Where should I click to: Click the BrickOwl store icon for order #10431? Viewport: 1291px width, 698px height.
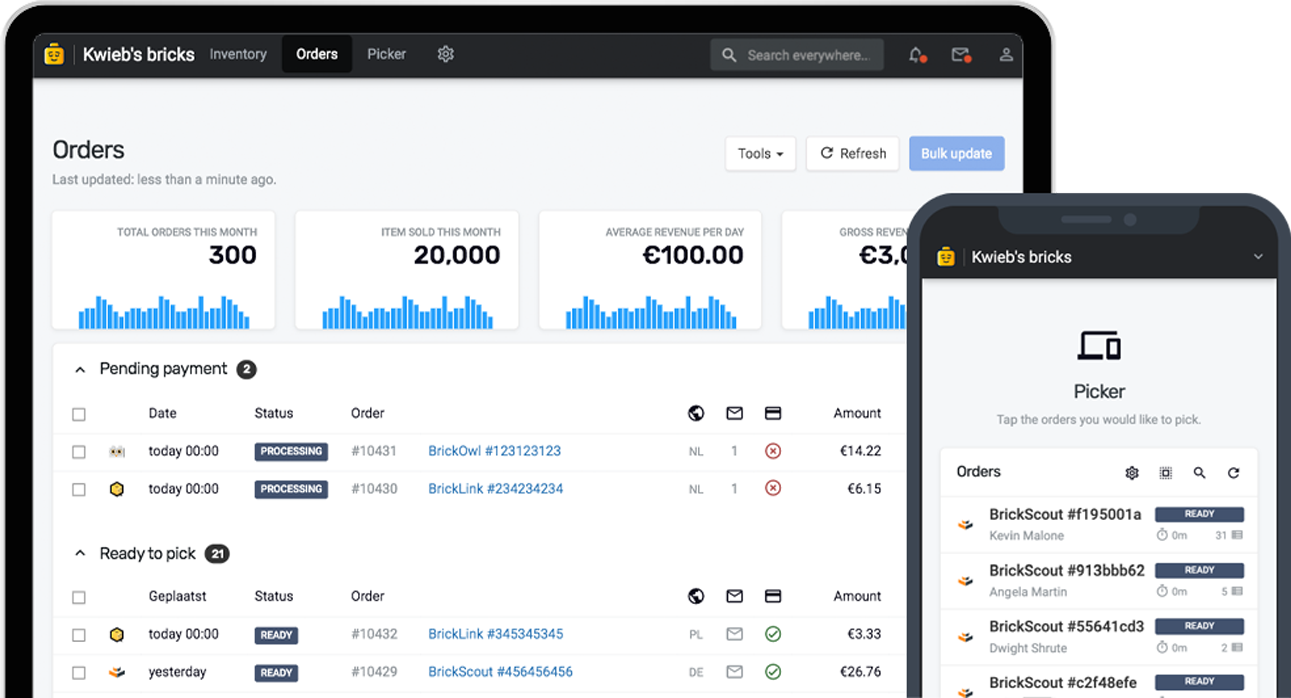click(x=117, y=451)
